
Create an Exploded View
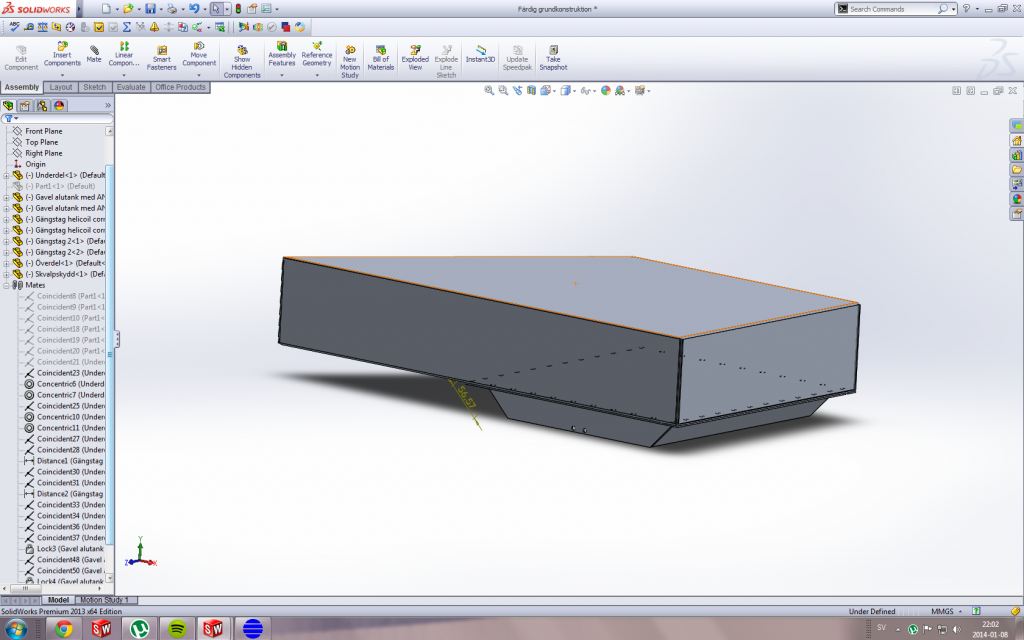pos(415,55)
